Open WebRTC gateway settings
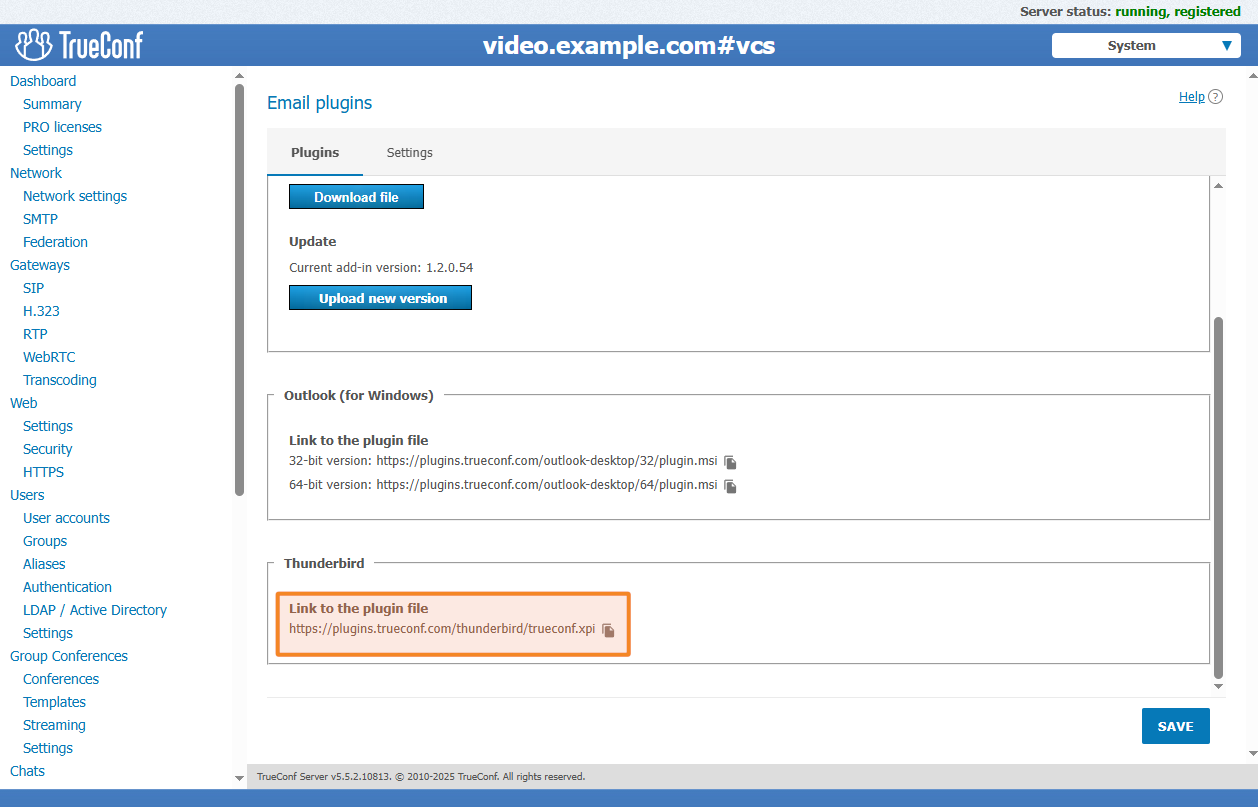This screenshot has height=807, width=1258. [x=49, y=357]
